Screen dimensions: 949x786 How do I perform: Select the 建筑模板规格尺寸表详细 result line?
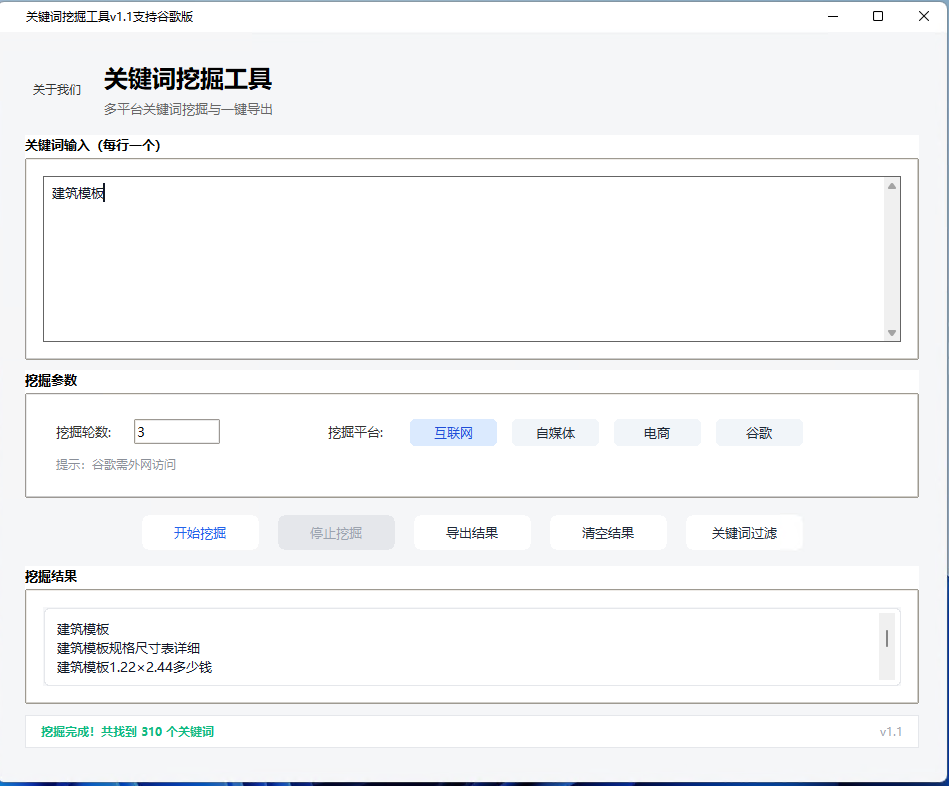pyautogui.click(x=128, y=648)
